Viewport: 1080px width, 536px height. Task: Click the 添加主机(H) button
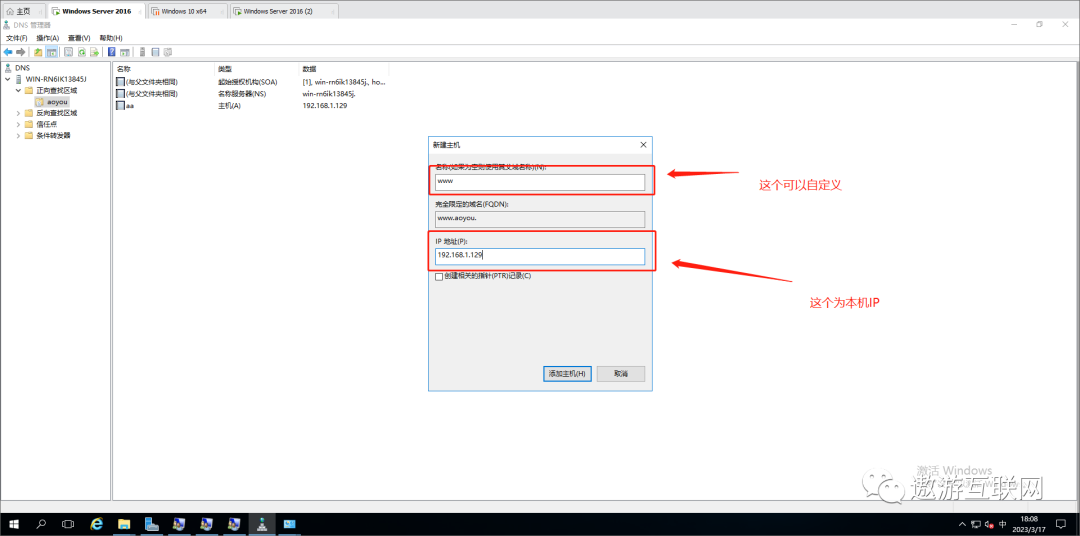[567, 373]
